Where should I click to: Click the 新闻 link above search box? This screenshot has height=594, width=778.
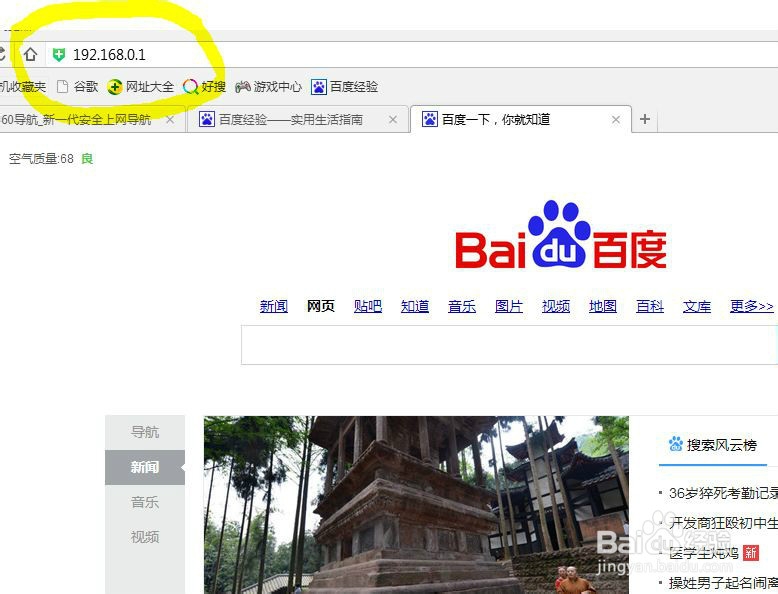click(x=274, y=306)
